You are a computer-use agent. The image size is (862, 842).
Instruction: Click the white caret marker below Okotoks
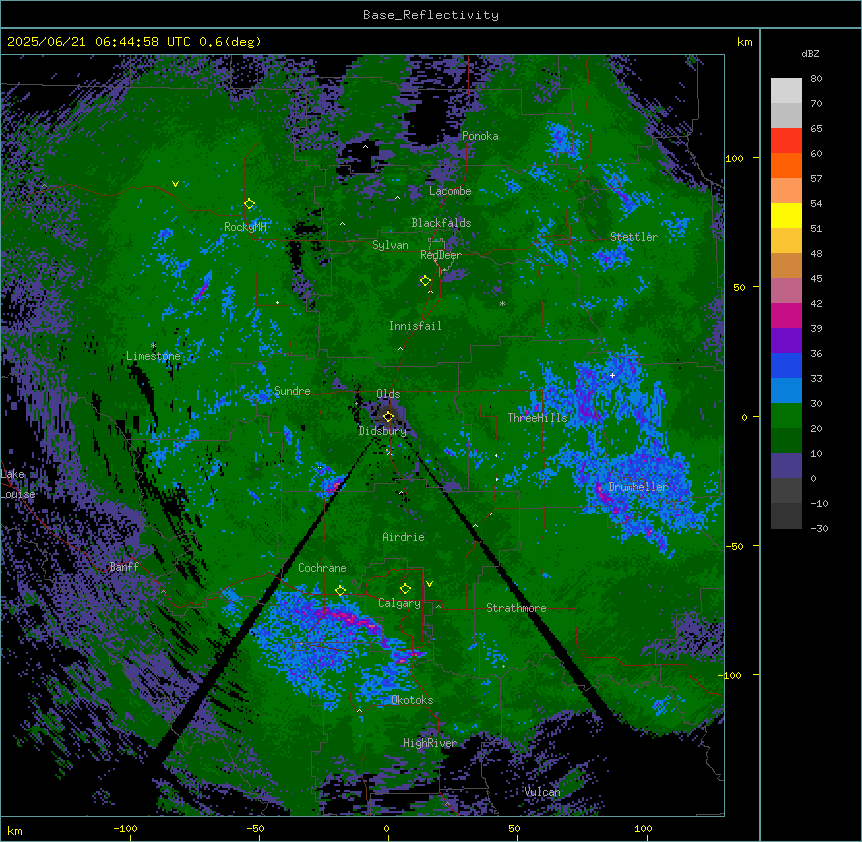click(x=360, y=711)
